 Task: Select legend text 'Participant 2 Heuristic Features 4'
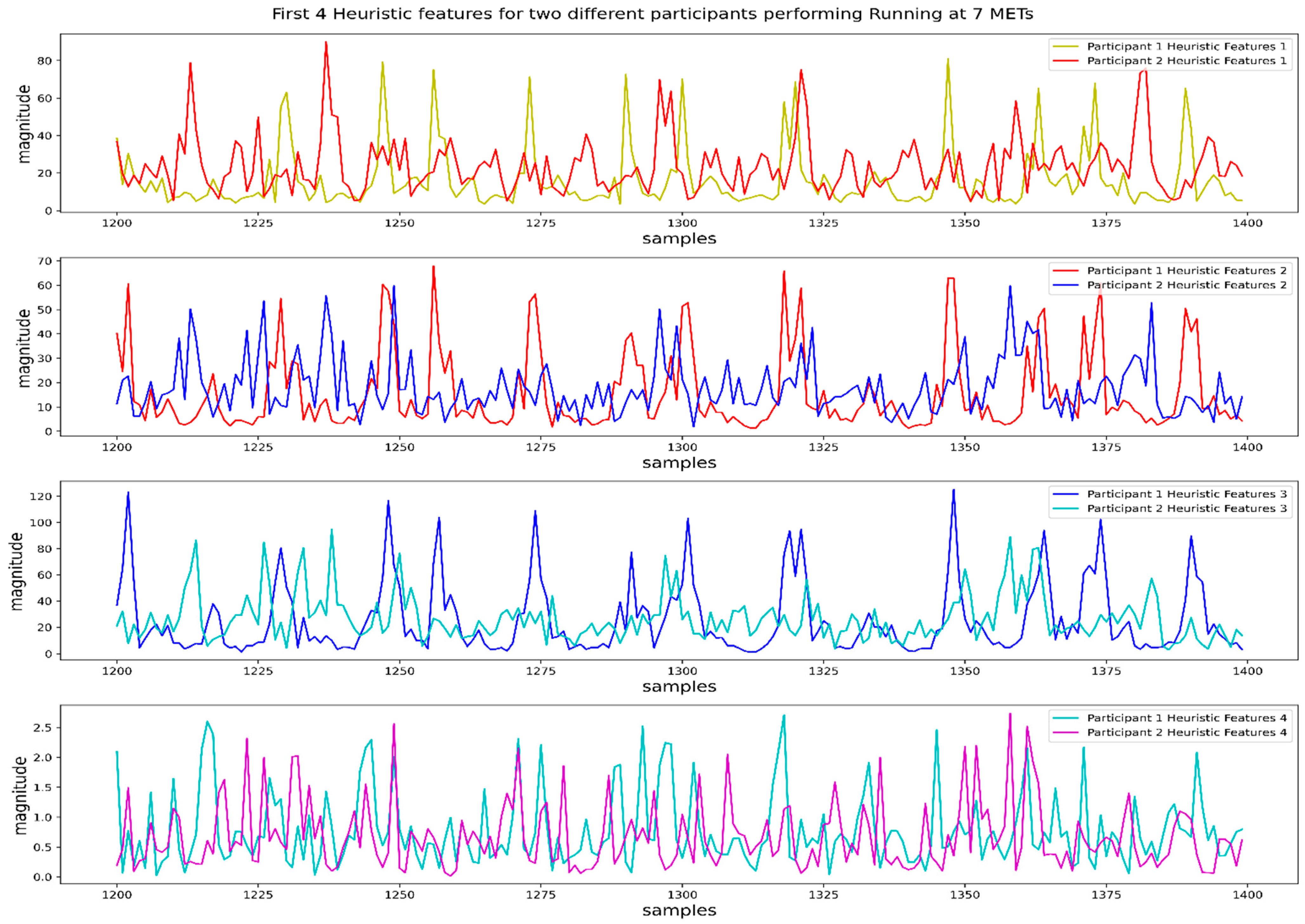click(1187, 732)
